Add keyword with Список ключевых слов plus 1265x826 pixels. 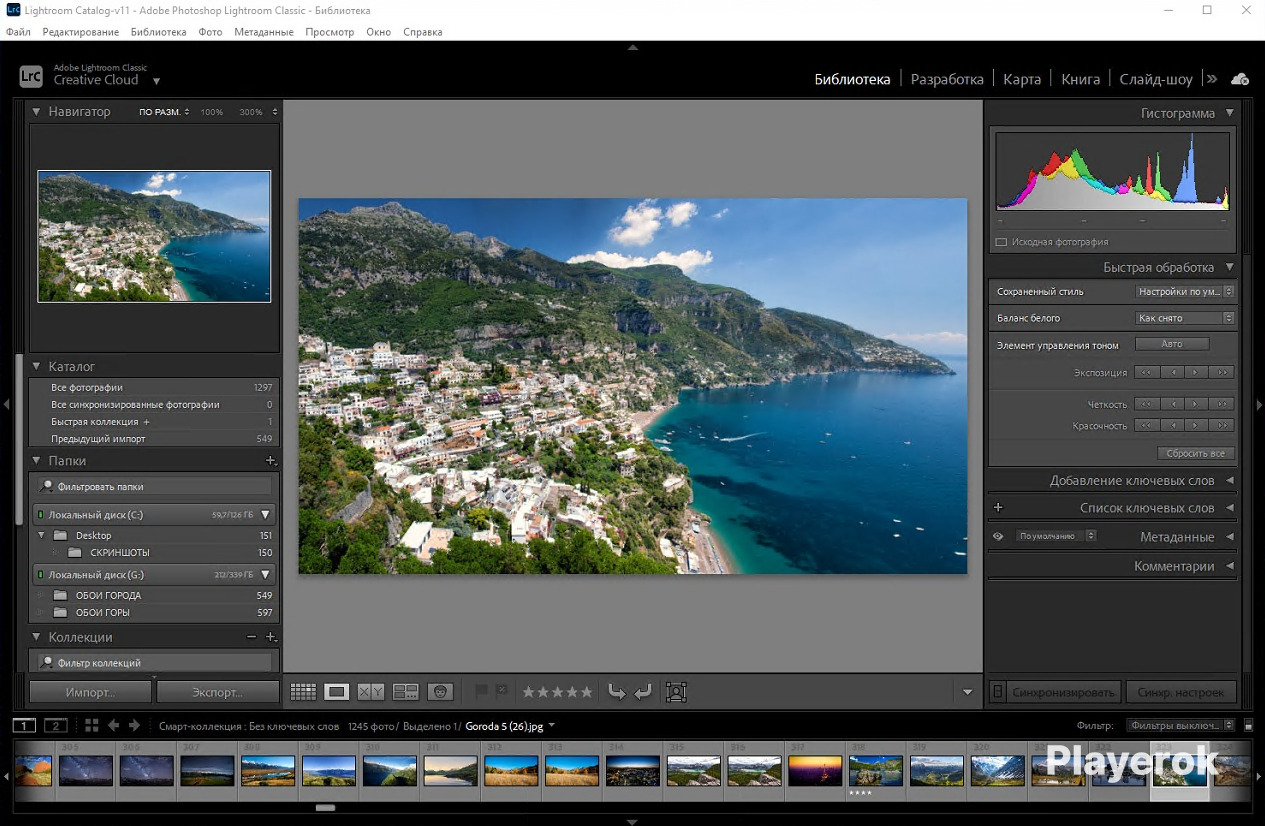click(998, 508)
